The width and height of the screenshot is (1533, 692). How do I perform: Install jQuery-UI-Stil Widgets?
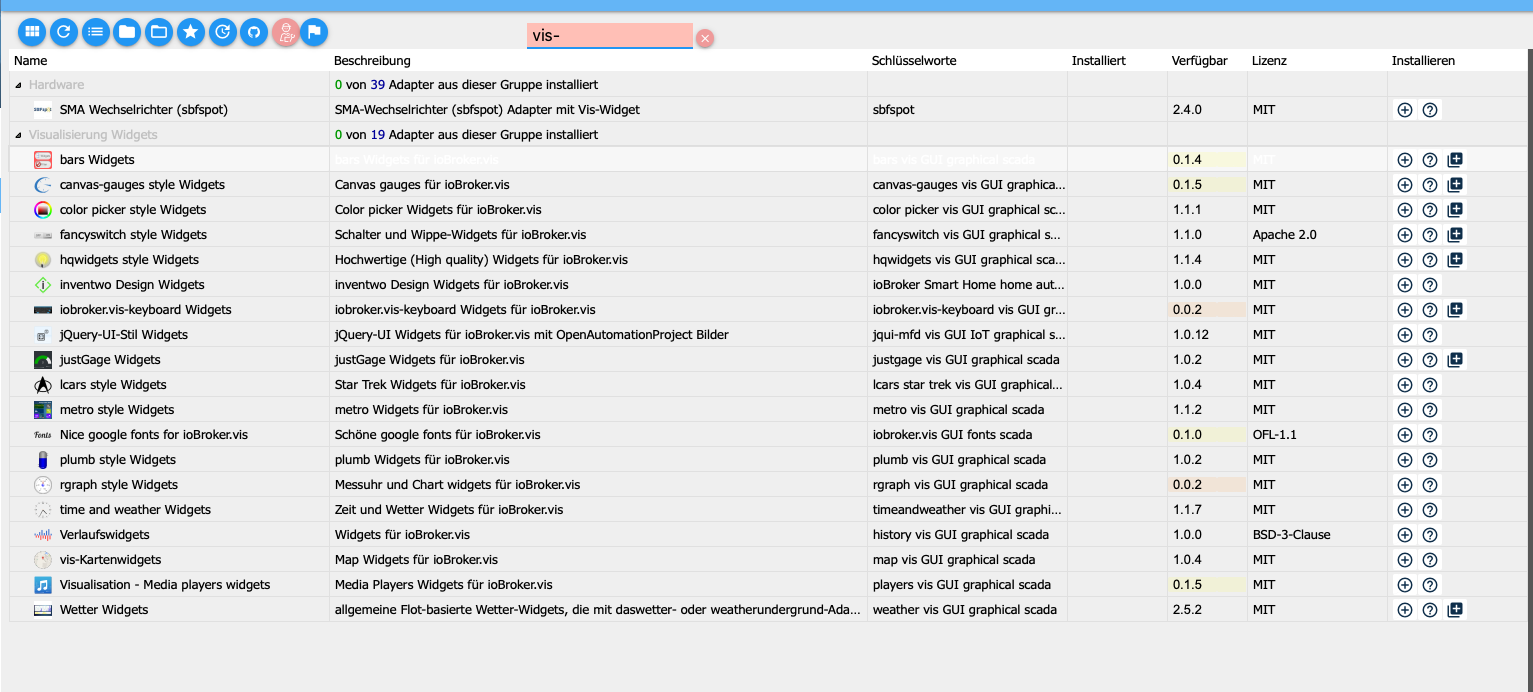1405,335
